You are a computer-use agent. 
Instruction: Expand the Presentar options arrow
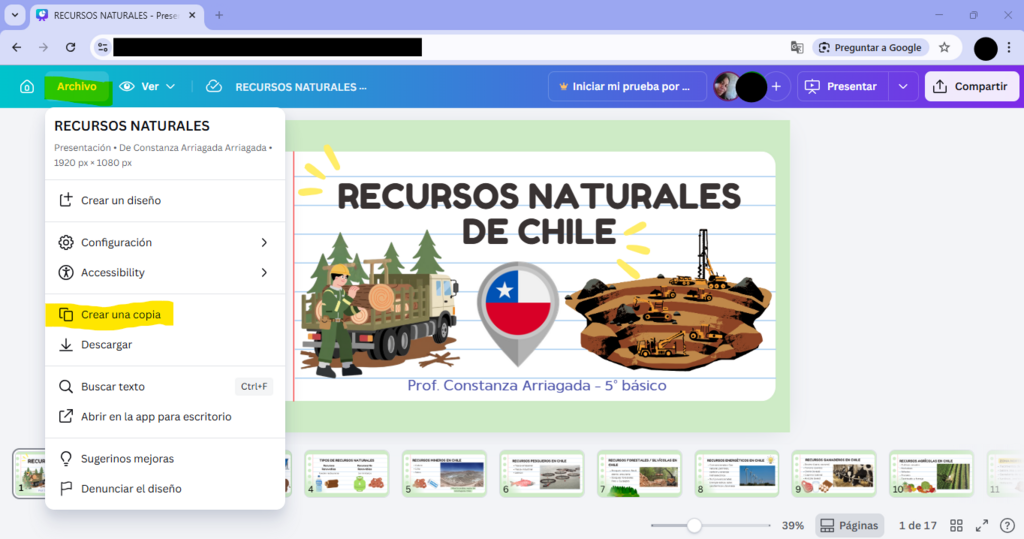(x=903, y=86)
